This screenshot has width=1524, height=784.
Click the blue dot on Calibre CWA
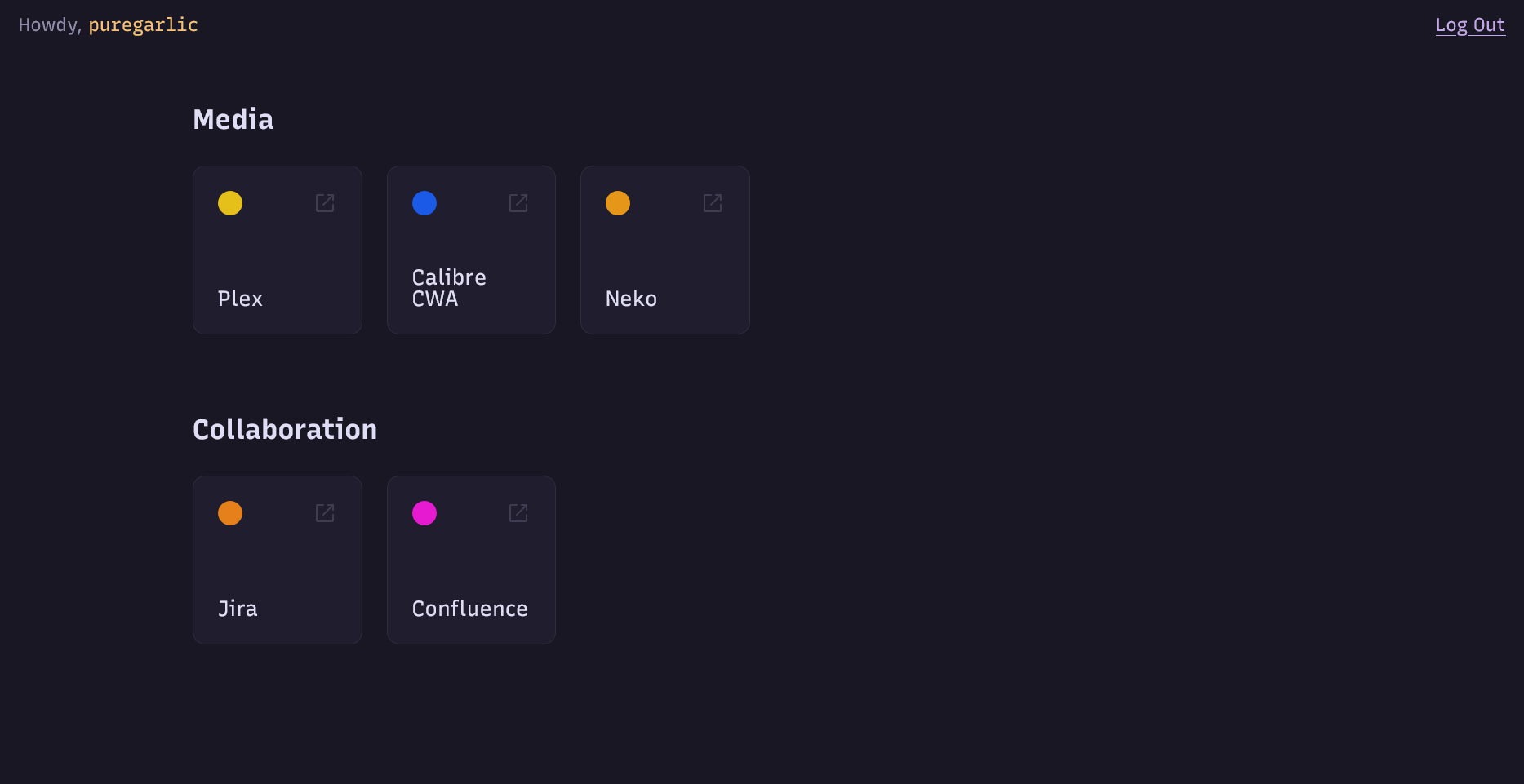424,203
